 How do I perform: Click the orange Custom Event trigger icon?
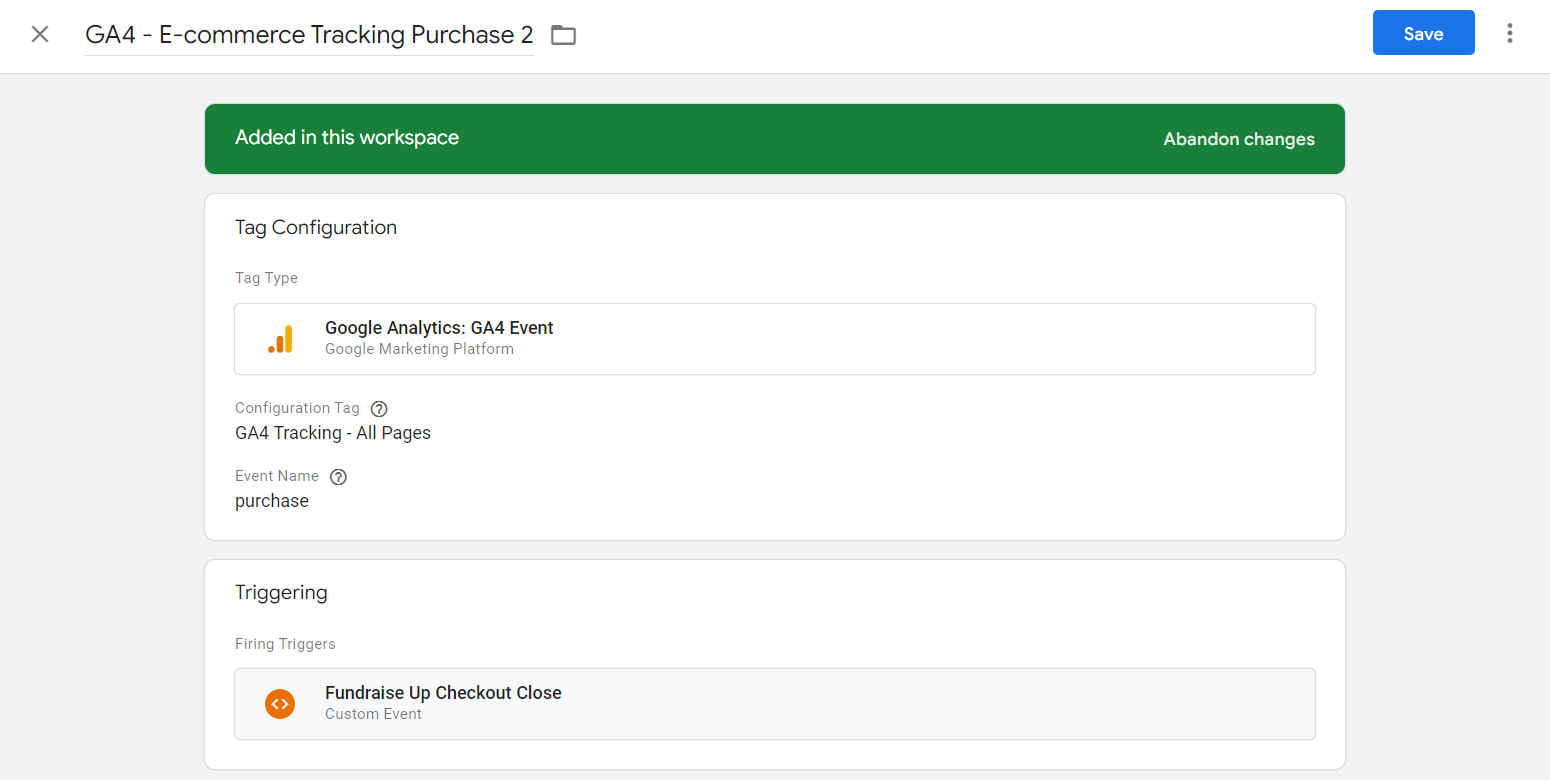280,704
